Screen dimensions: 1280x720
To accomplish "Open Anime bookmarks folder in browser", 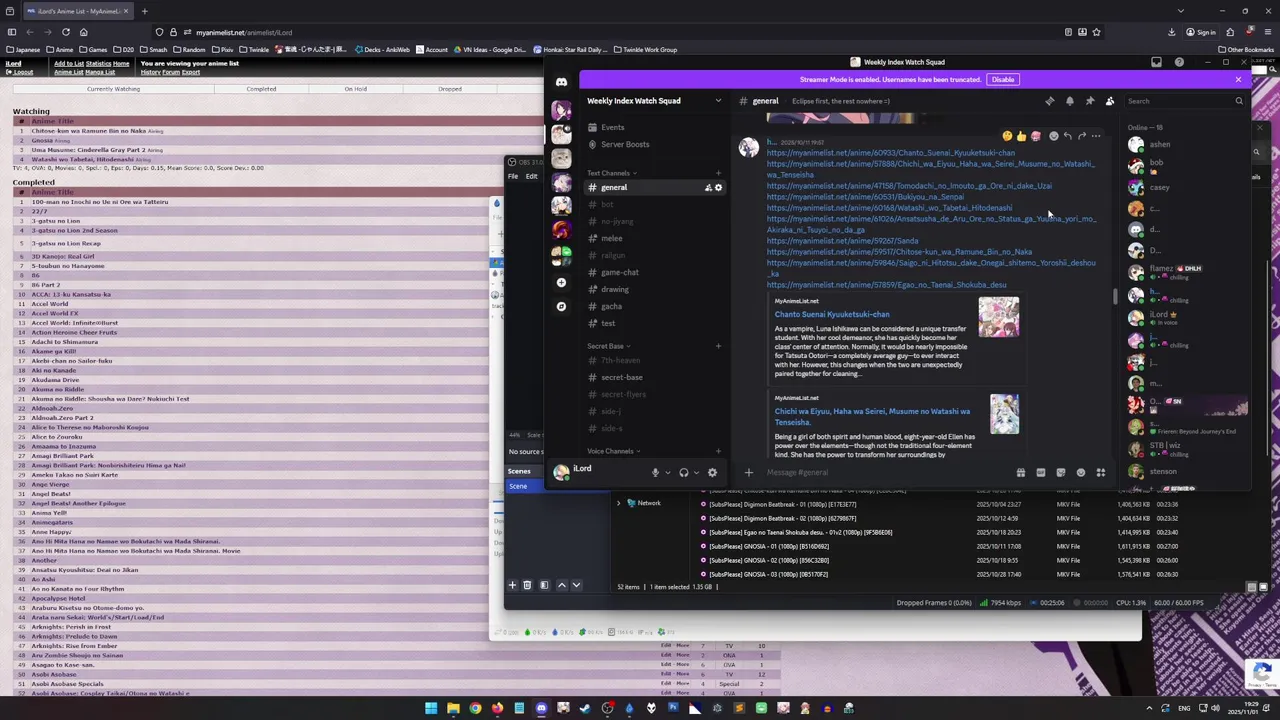I will 60,49.
